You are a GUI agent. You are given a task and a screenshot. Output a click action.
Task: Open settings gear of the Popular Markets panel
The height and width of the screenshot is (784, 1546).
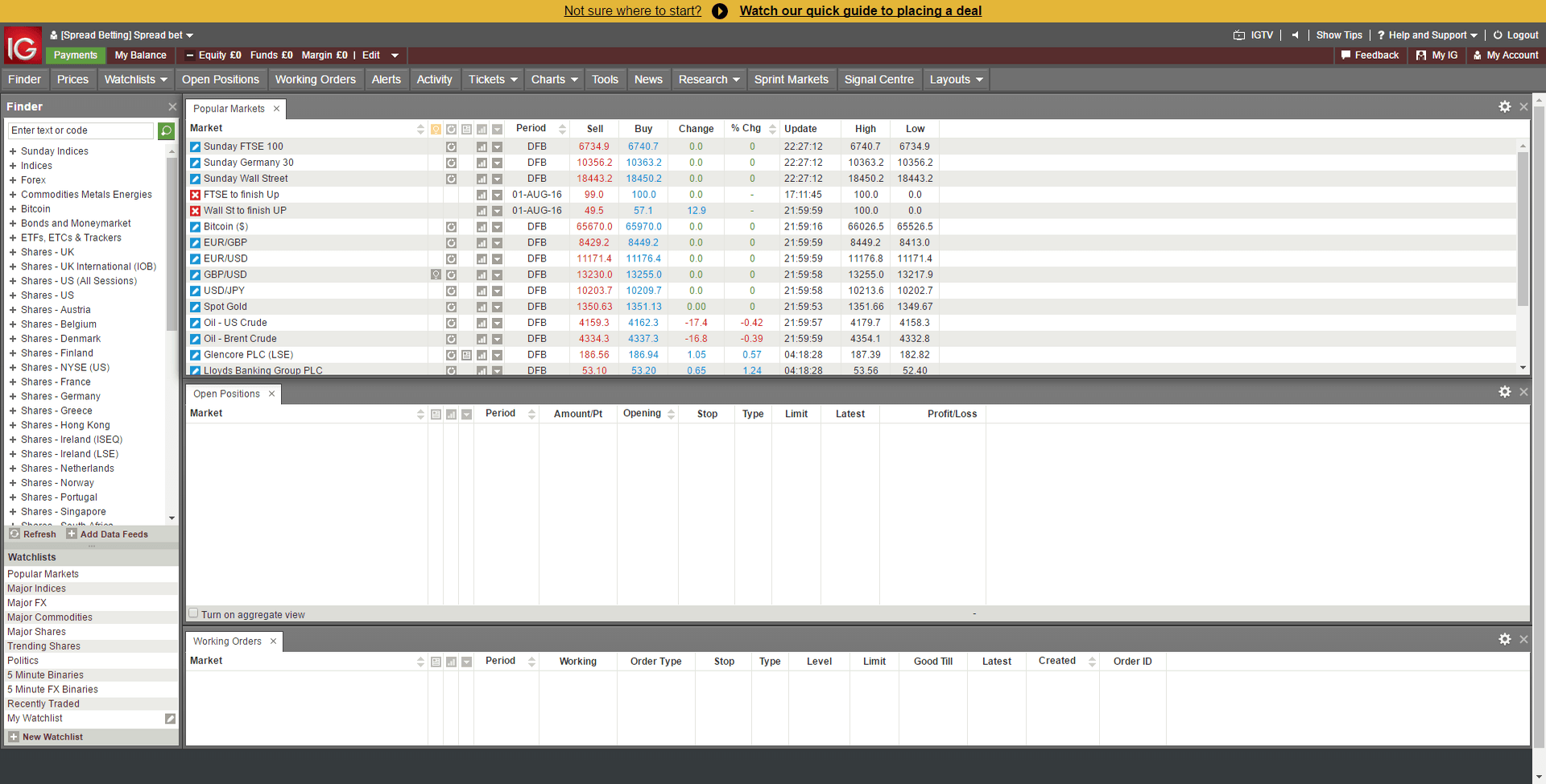[1504, 107]
